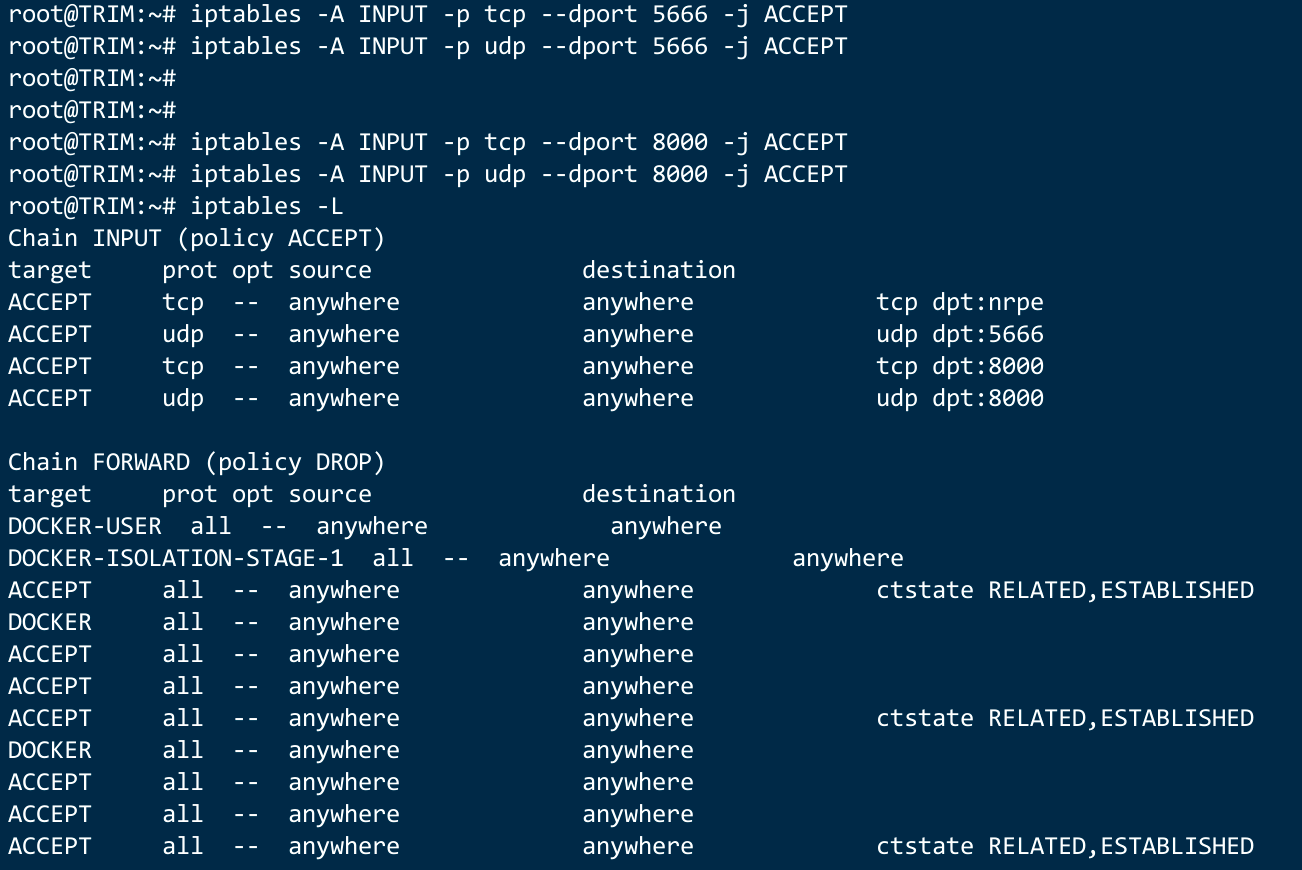The height and width of the screenshot is (870, 1302).
Task: Click the Chain FORWARD (policy DROP) header
Action: click(x=197, y=463)
